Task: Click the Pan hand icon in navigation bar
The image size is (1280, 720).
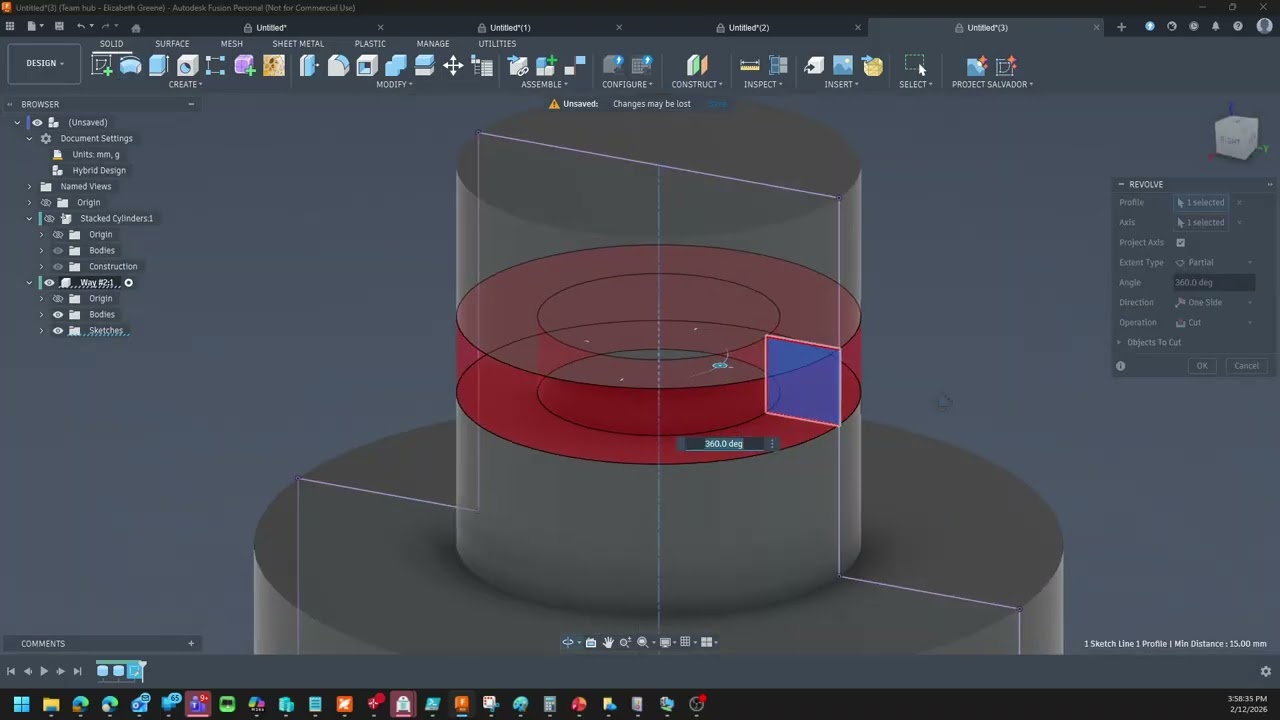Action: [607, 642]
